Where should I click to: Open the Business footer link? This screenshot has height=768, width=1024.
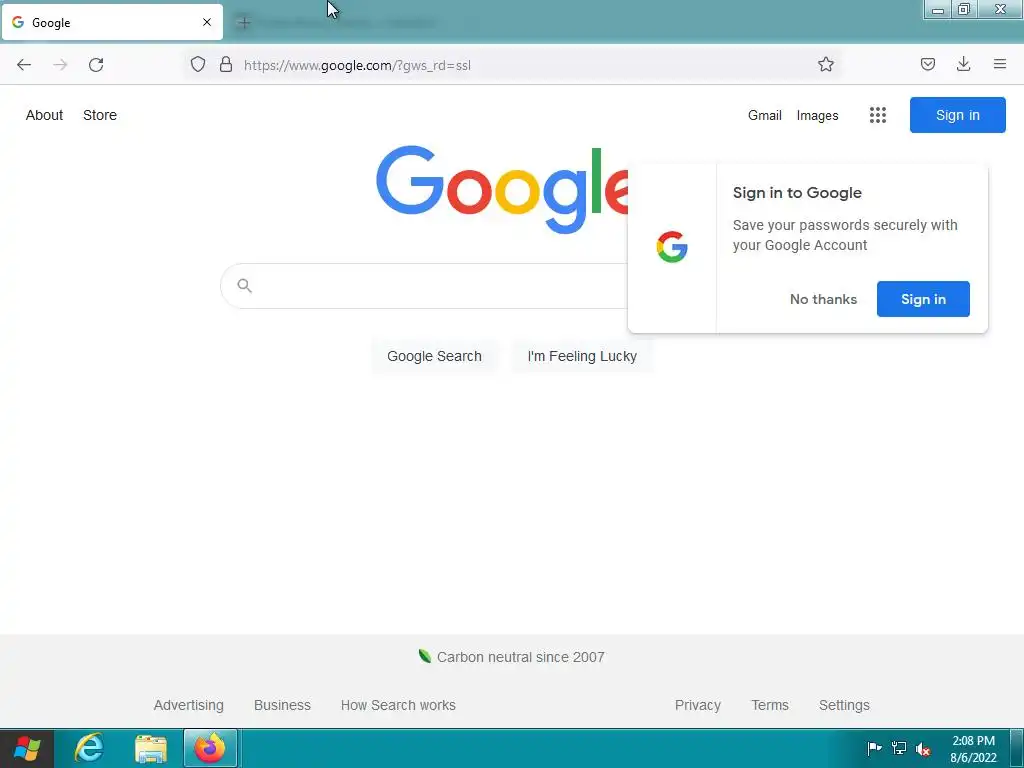click(x=282, y=705)
